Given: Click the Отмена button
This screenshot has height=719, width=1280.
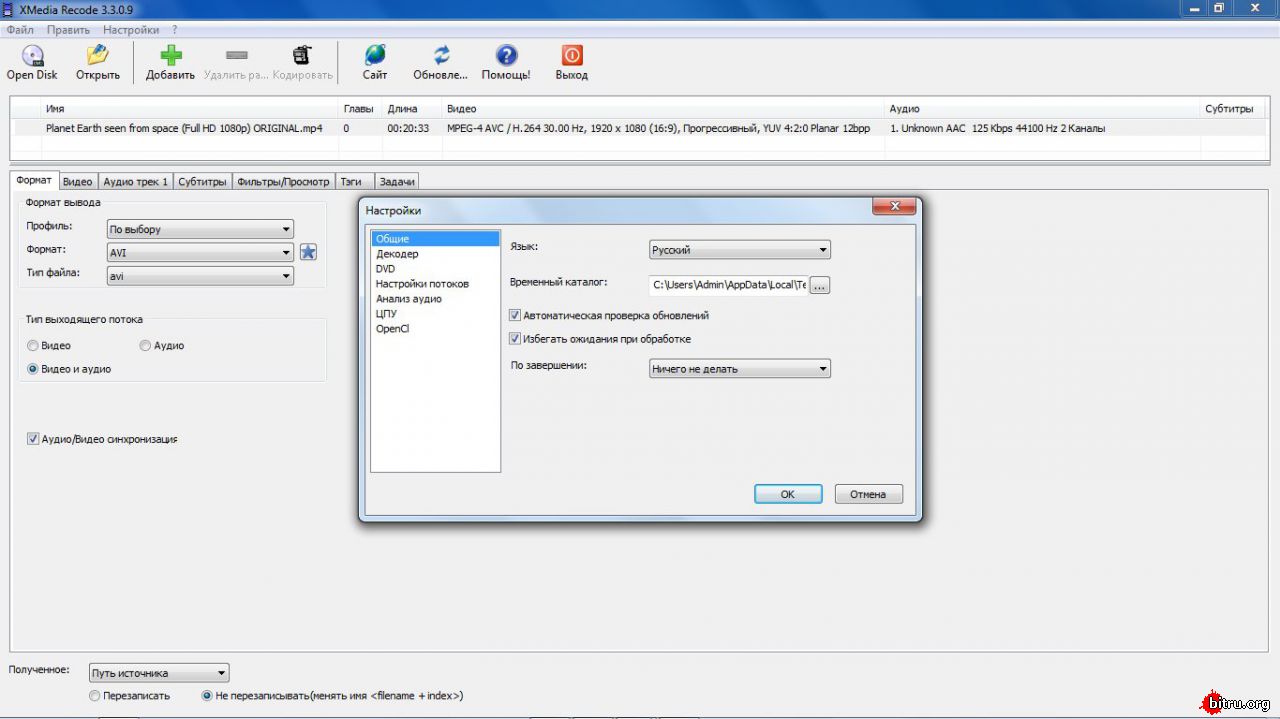Looking at the screenshot, I should 868,494.
